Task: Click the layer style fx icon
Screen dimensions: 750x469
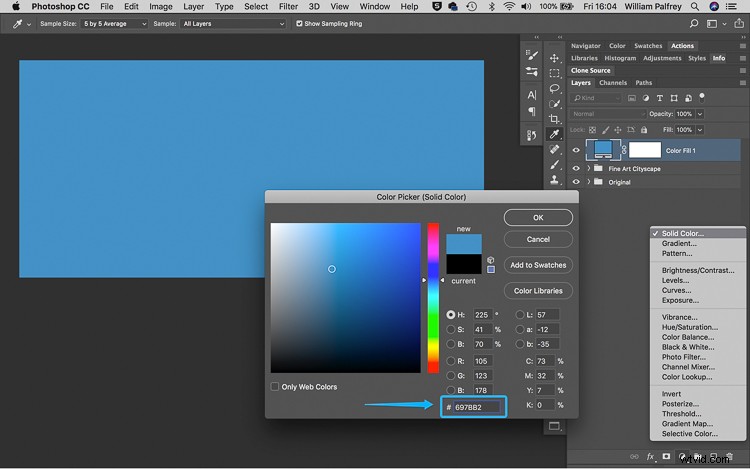Action: (650, 457)
